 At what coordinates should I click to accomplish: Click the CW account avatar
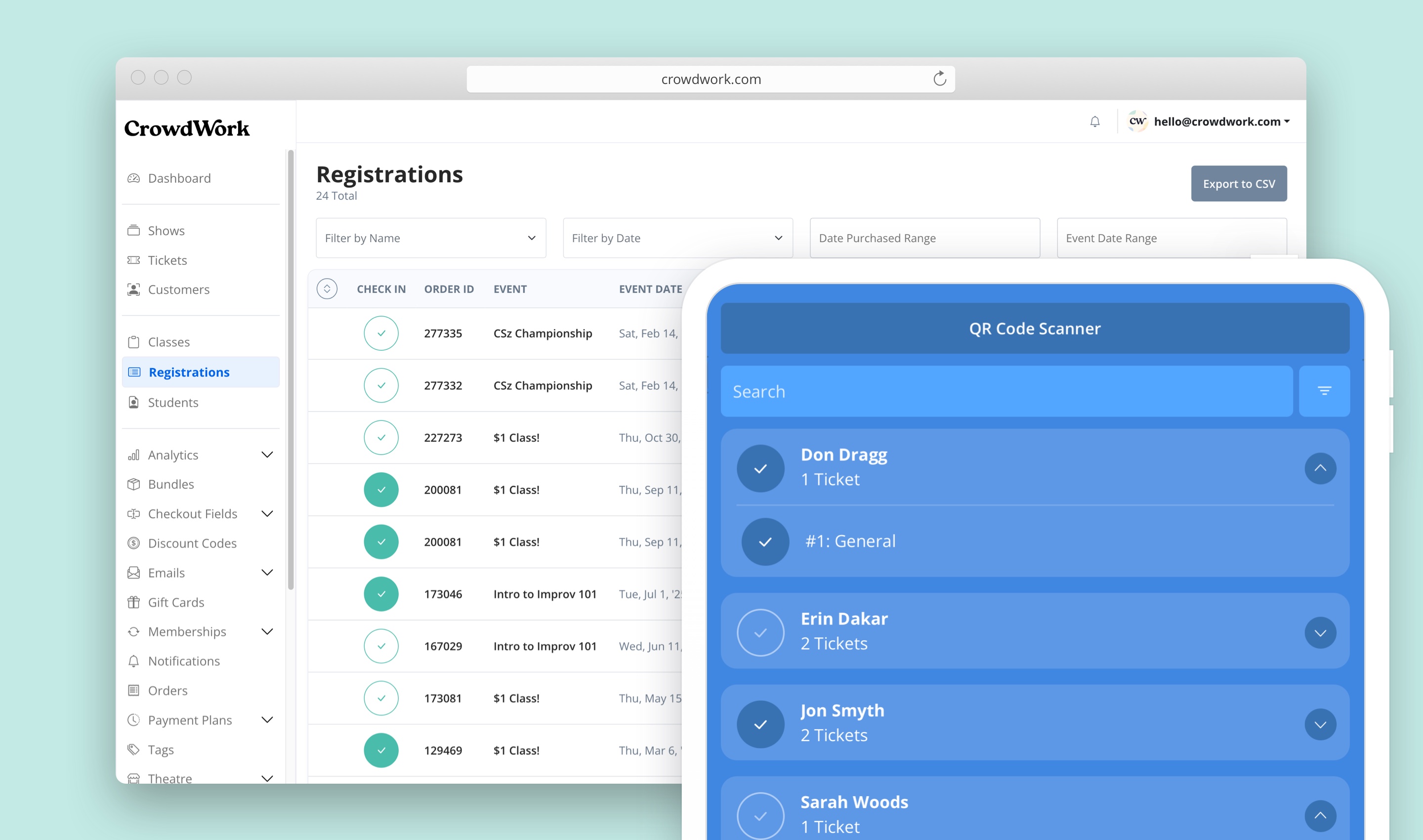(1137, 121)
